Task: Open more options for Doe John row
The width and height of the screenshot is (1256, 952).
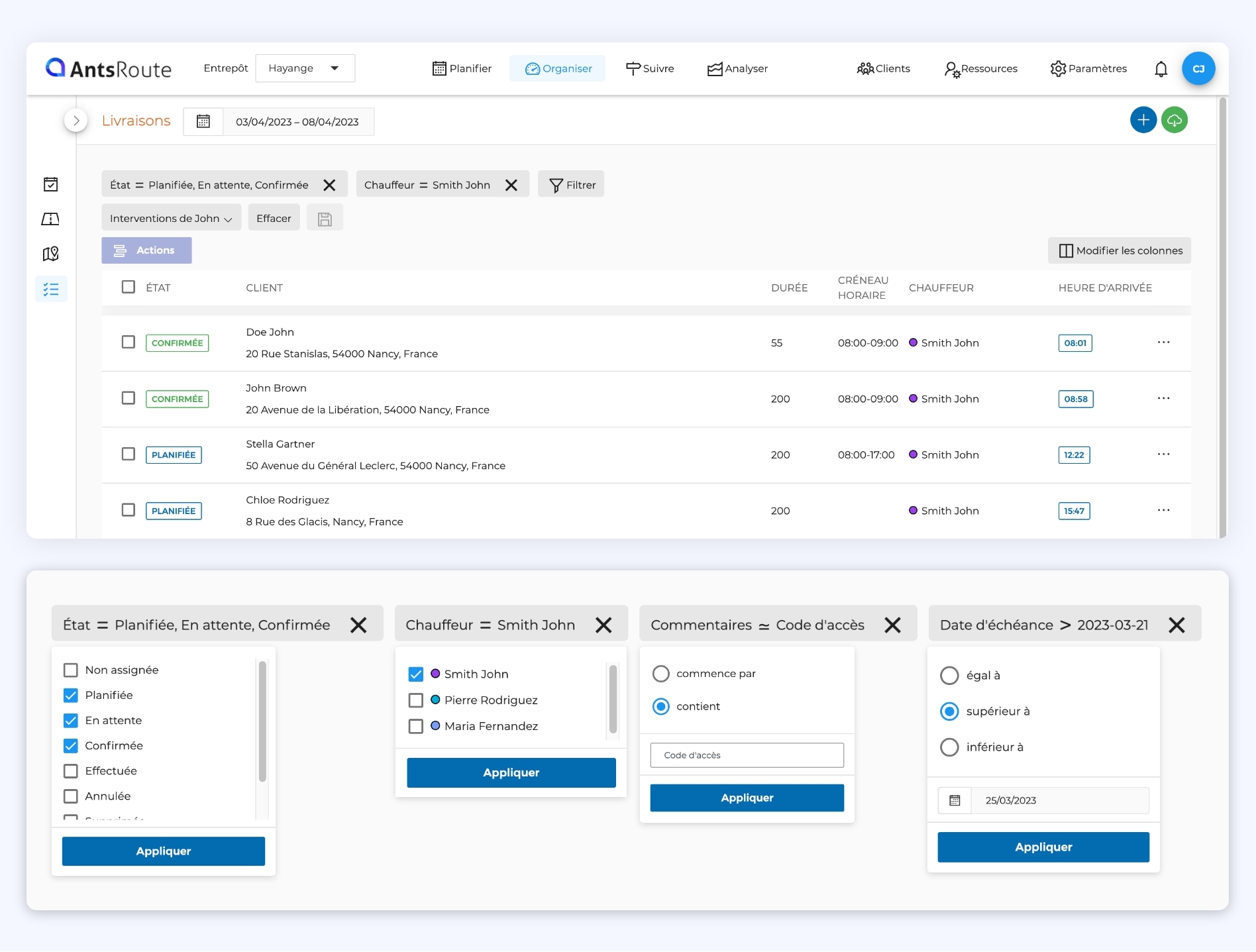Action: click(x=1163, y=343)
